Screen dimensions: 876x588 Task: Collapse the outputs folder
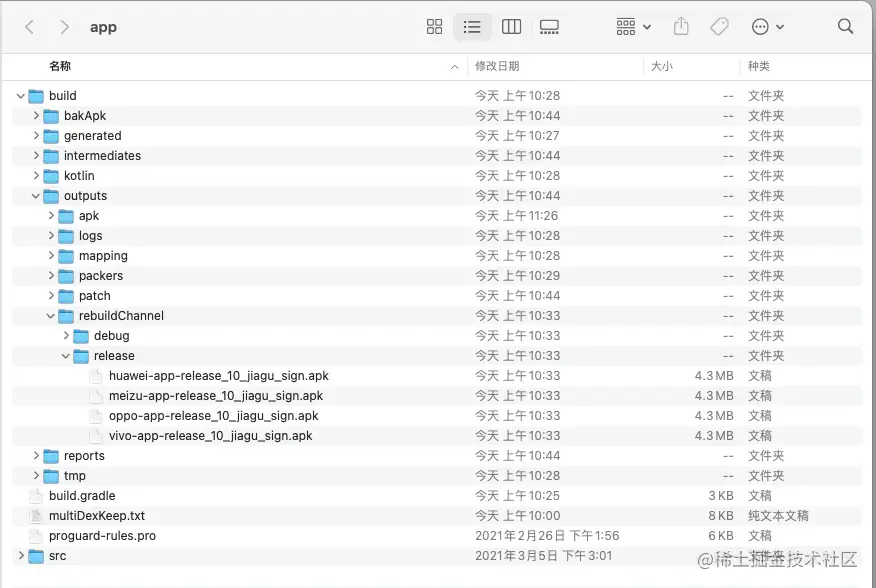coord(36,196)
